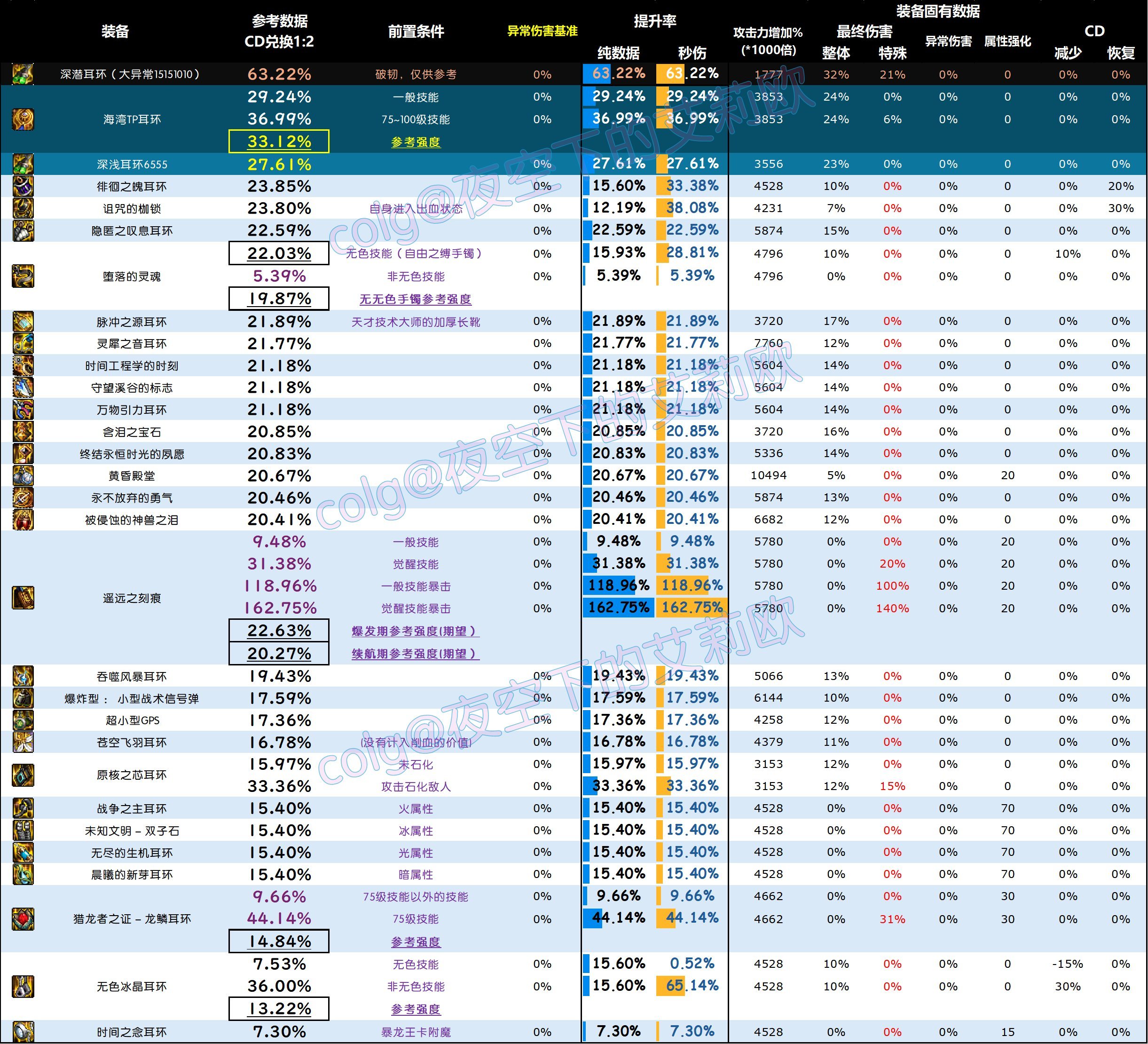Click the 暴龙王卡附魔 condition text
This screenshot has height=1044, width=1148.
416,1032
